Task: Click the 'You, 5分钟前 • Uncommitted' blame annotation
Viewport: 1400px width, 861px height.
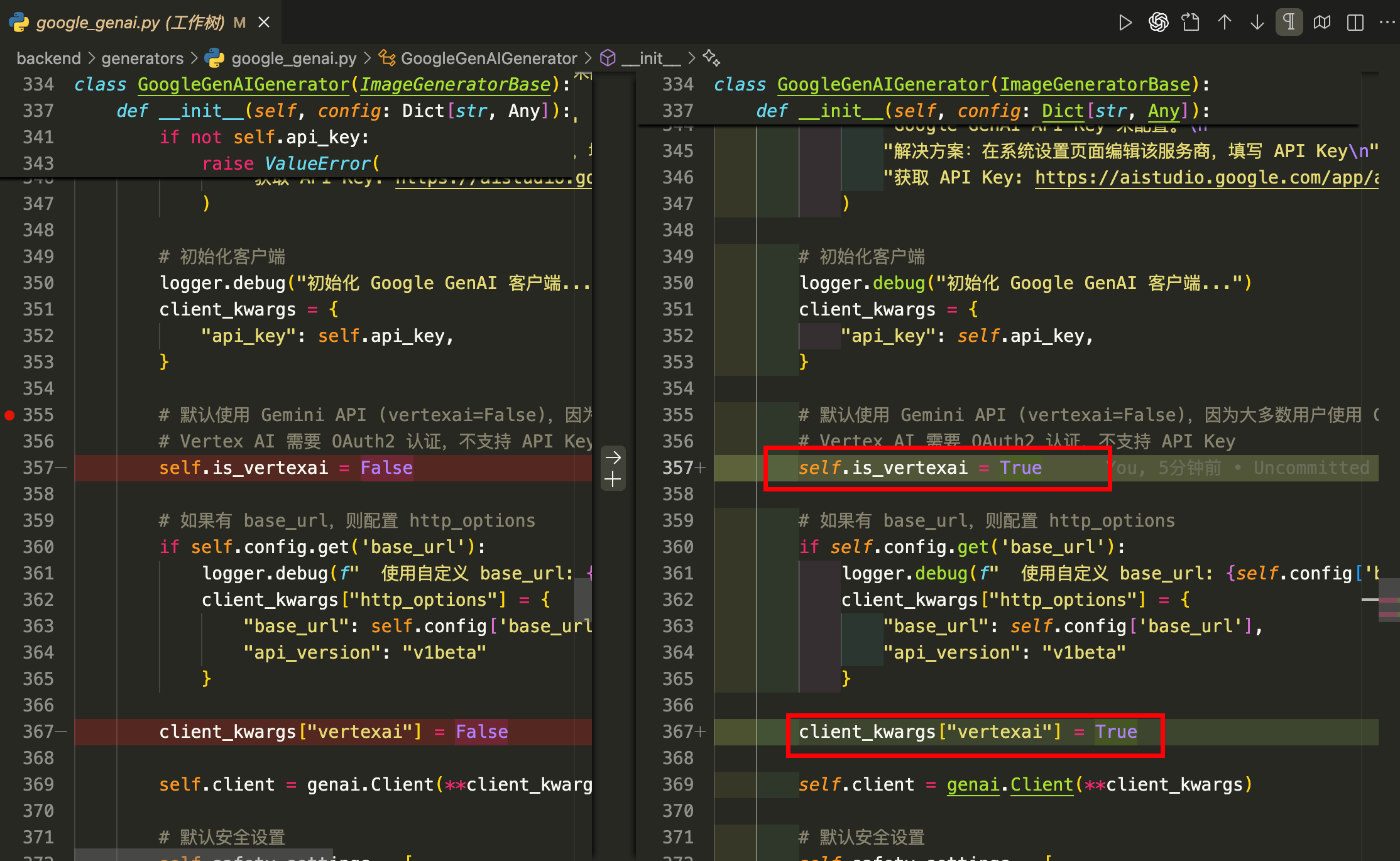Action: [1237, 468]
